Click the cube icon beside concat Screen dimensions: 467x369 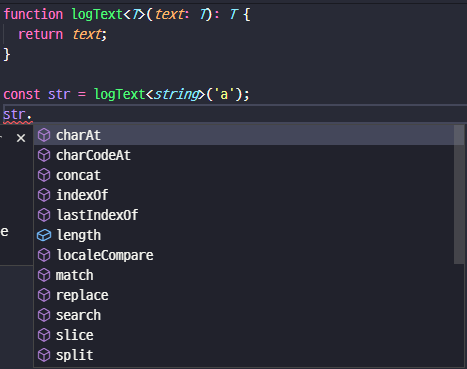(44, 175)
